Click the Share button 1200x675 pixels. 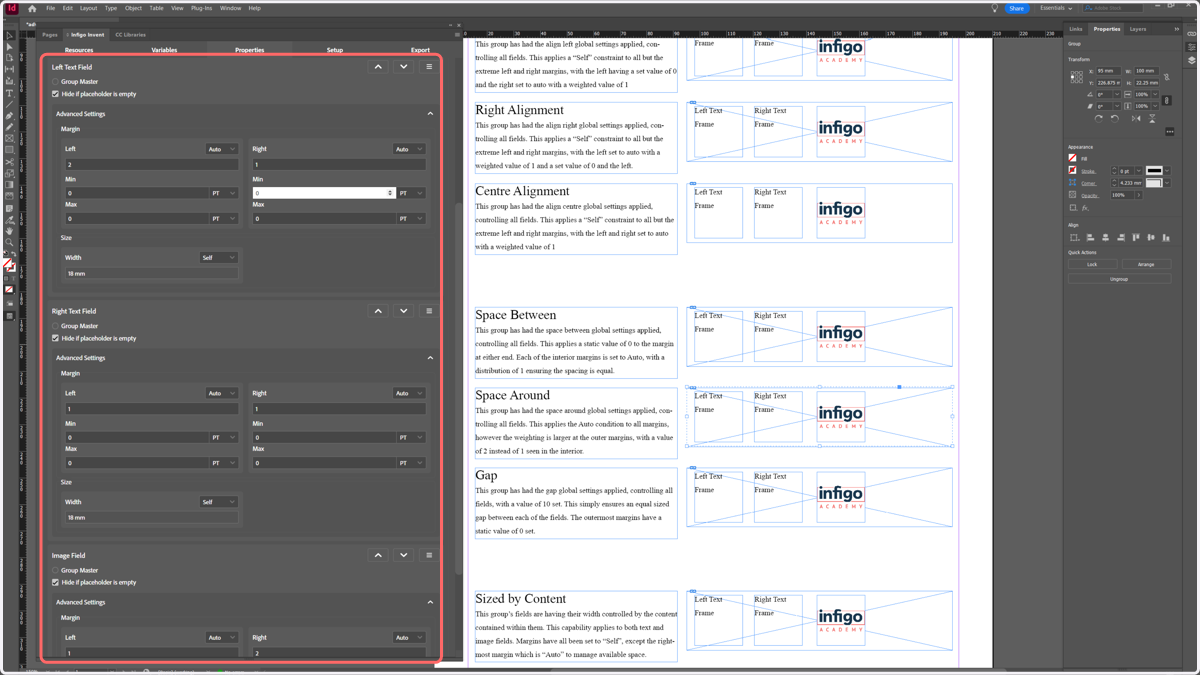tap(1016, 8)
